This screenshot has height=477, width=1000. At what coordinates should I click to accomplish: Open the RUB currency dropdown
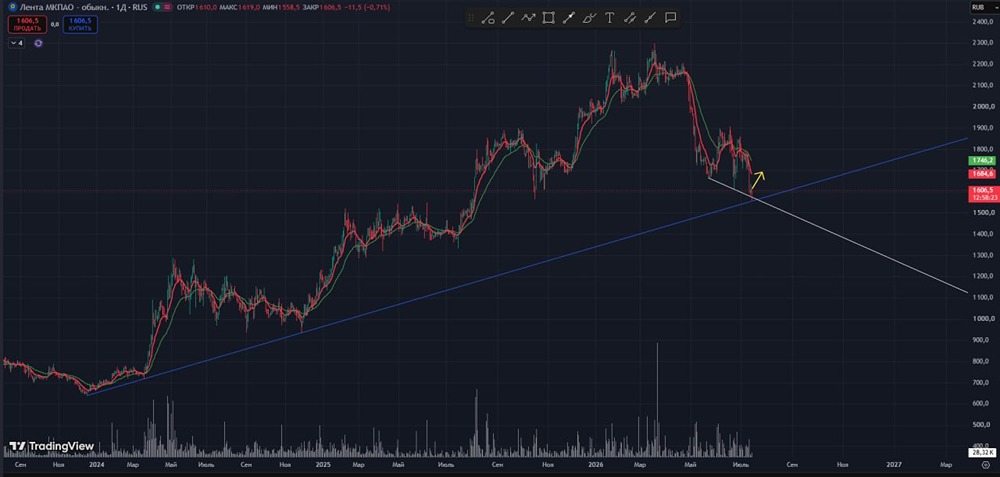[977, 7]
